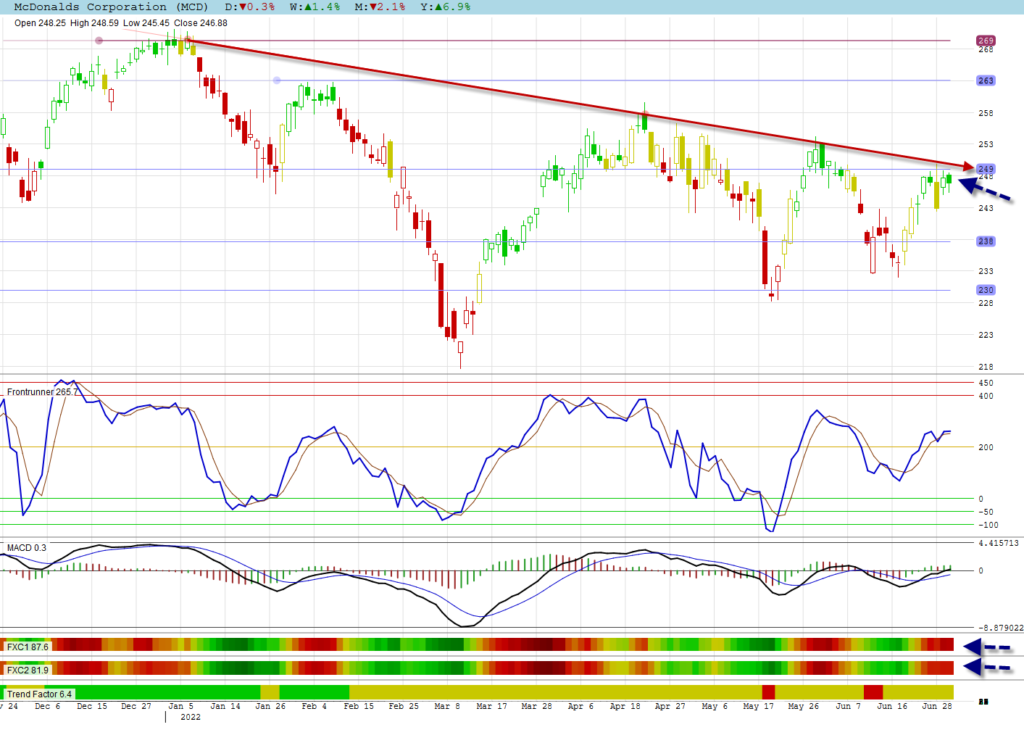Select the daily change D: 0.3% value
Screen dimensions: 1024x735
point(250,7)
